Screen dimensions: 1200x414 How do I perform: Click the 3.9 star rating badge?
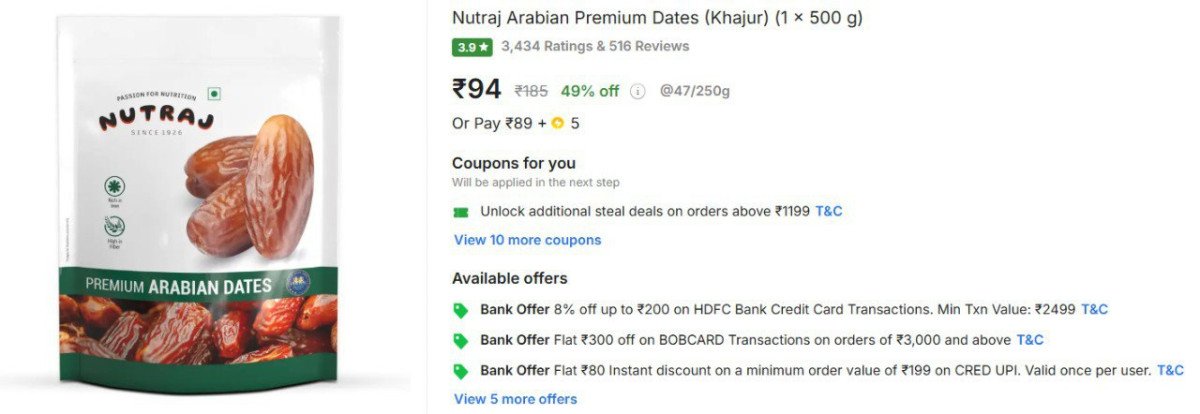[472, 47]
